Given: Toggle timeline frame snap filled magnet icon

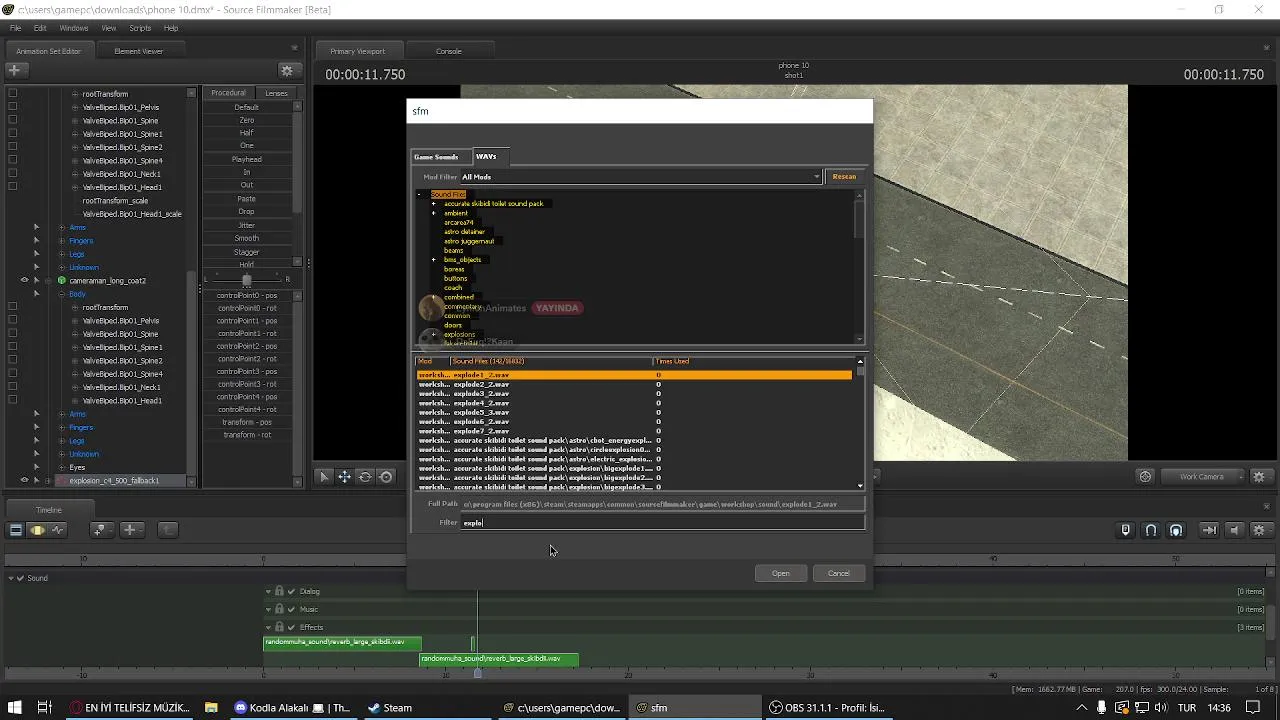Looking at the screenshot, I should (1176, 530).
